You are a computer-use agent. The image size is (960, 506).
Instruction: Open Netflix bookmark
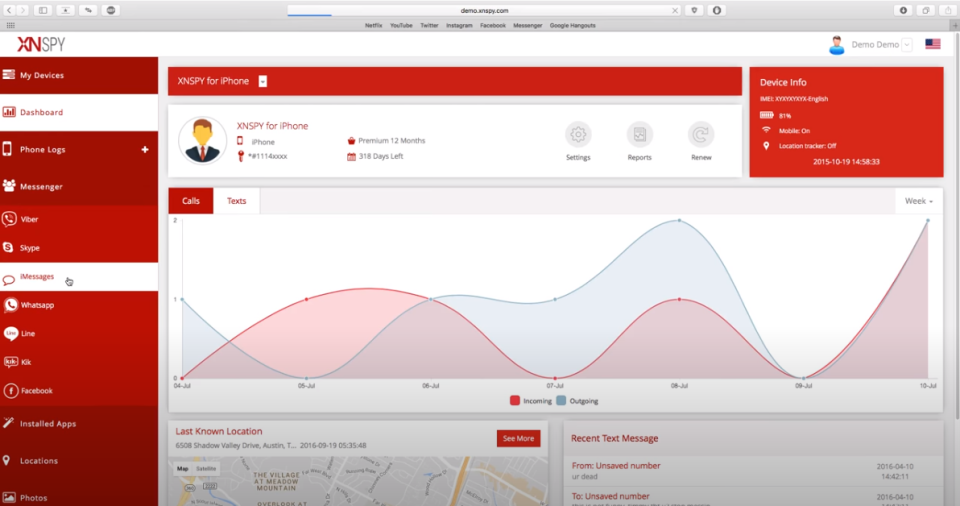[373, 26]
